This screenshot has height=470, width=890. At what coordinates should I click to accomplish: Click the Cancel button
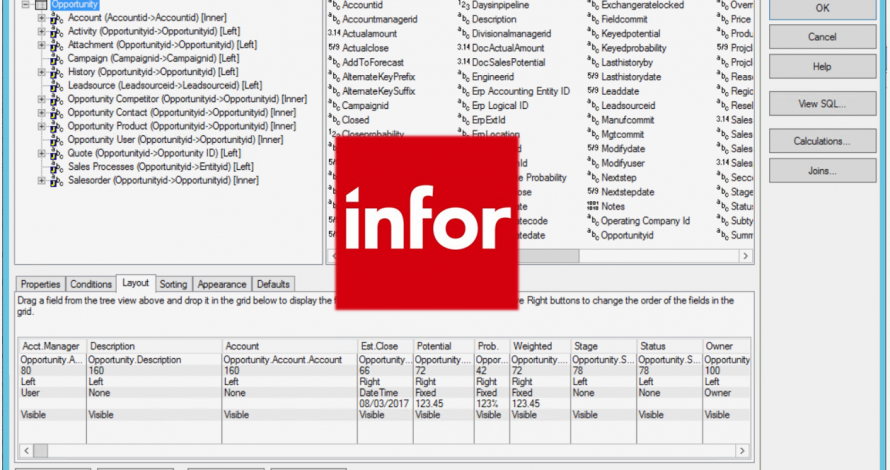822,37
